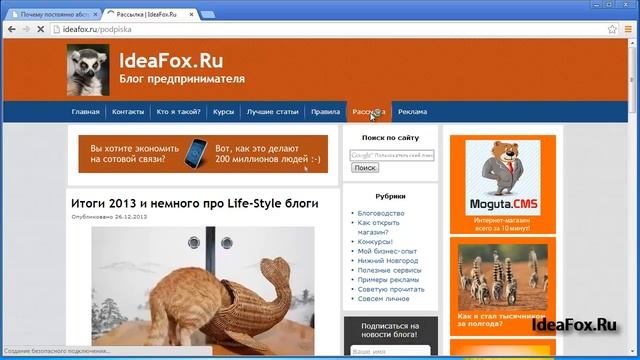The image size is (640, 360).
Task: Close the 'Рассылка | IdeaFox.Ru' tab
Action: (191, 14)
